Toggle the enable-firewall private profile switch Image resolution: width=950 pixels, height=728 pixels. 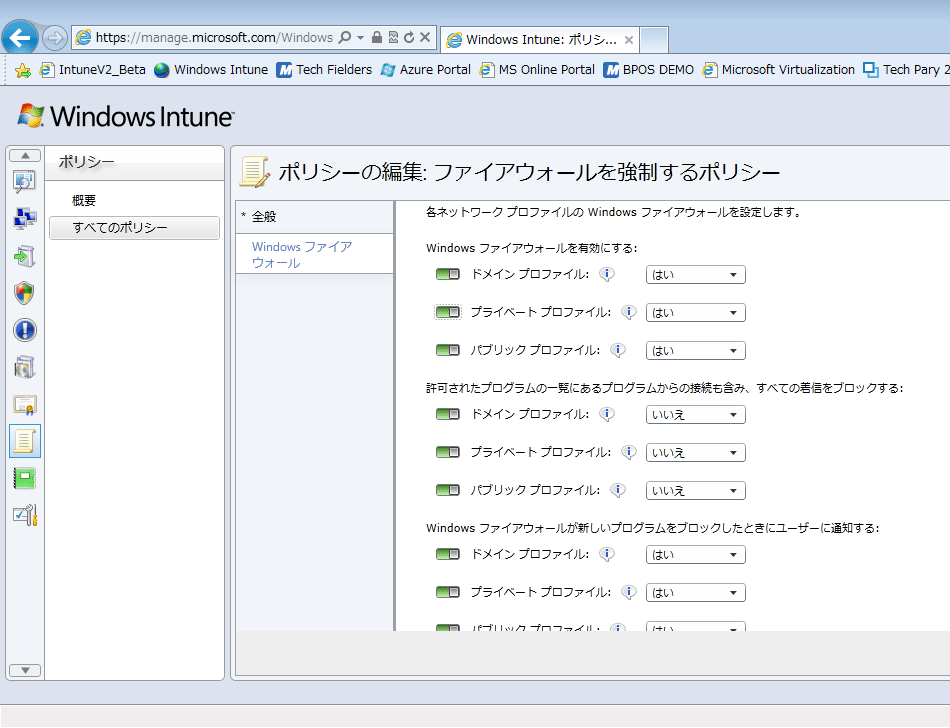coord(448,312)
